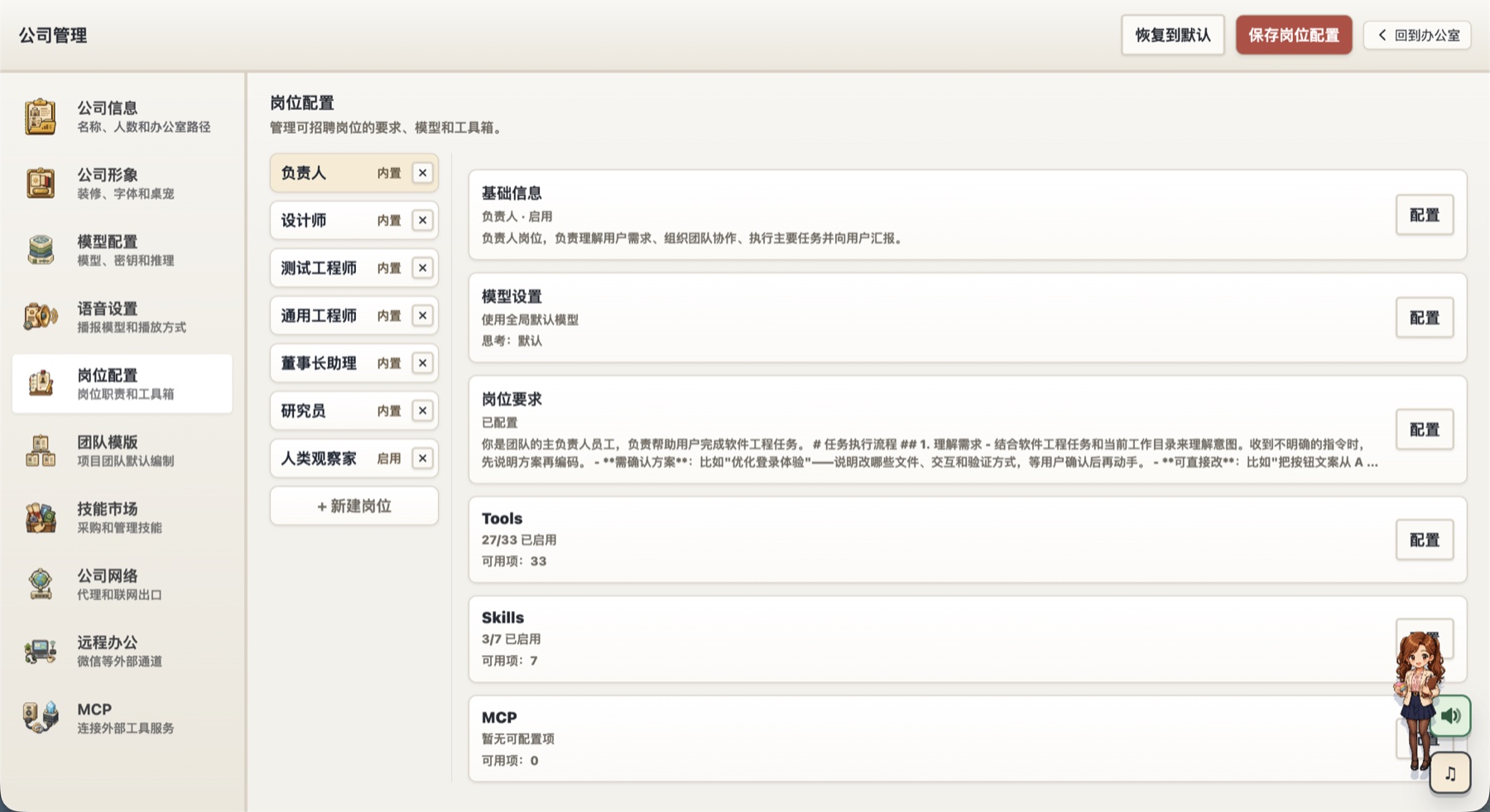Toggle music with the note icon

click(1450, 773)
